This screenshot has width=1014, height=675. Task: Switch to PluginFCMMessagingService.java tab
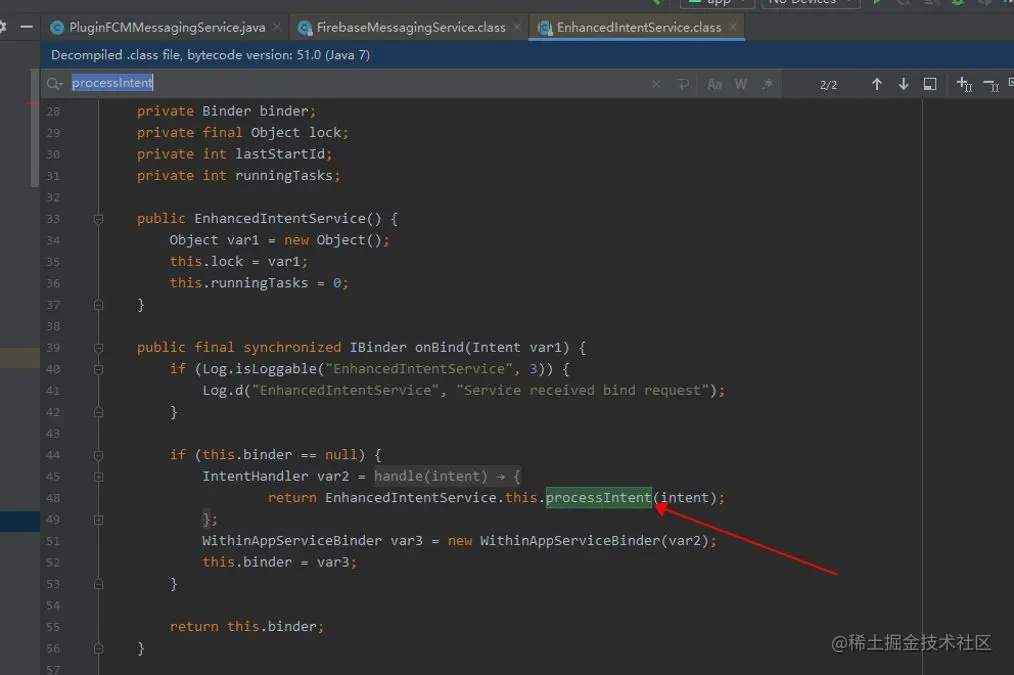(x=167, y=28)
